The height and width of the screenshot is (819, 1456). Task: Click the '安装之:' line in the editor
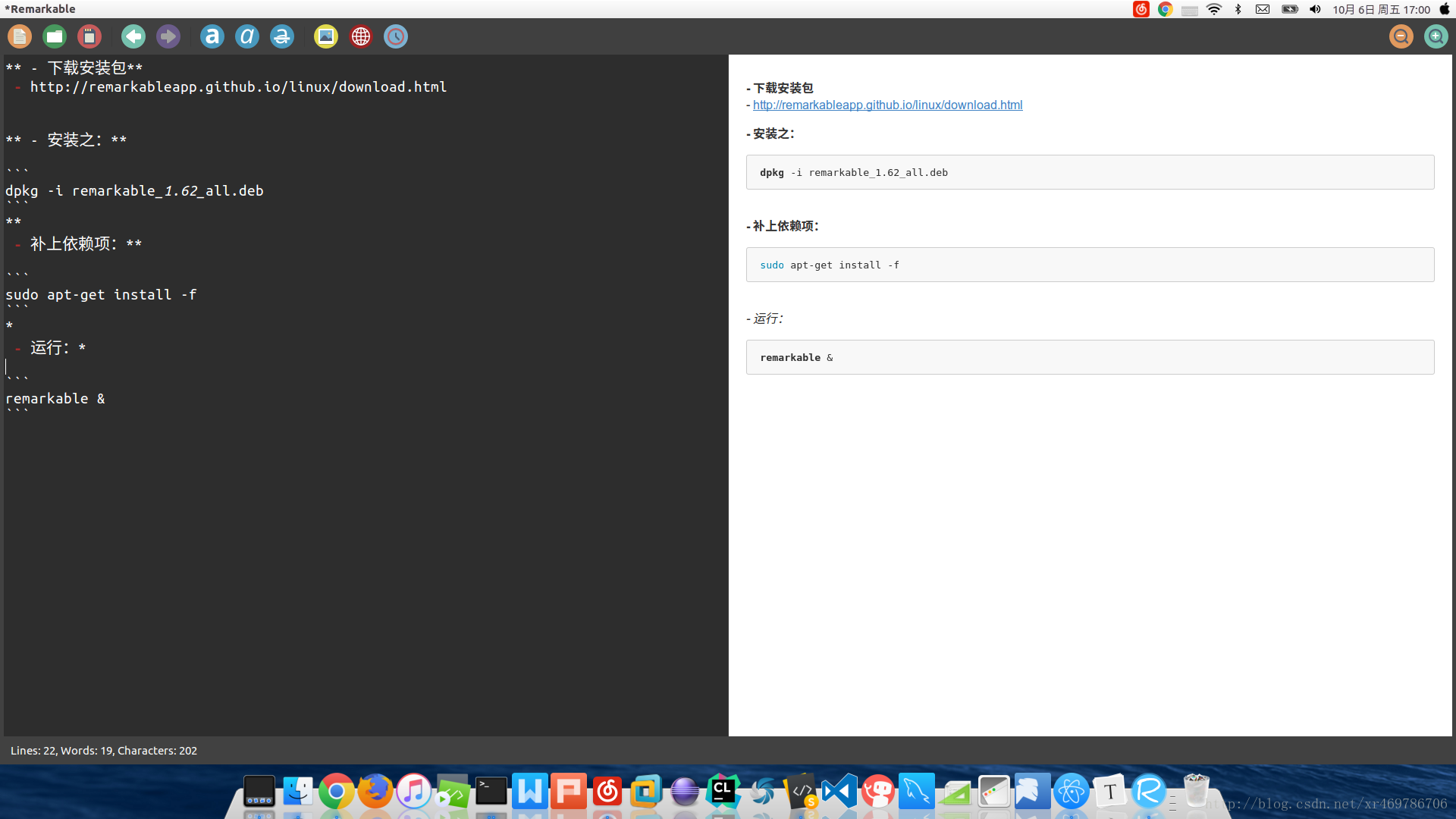[66, 140]
